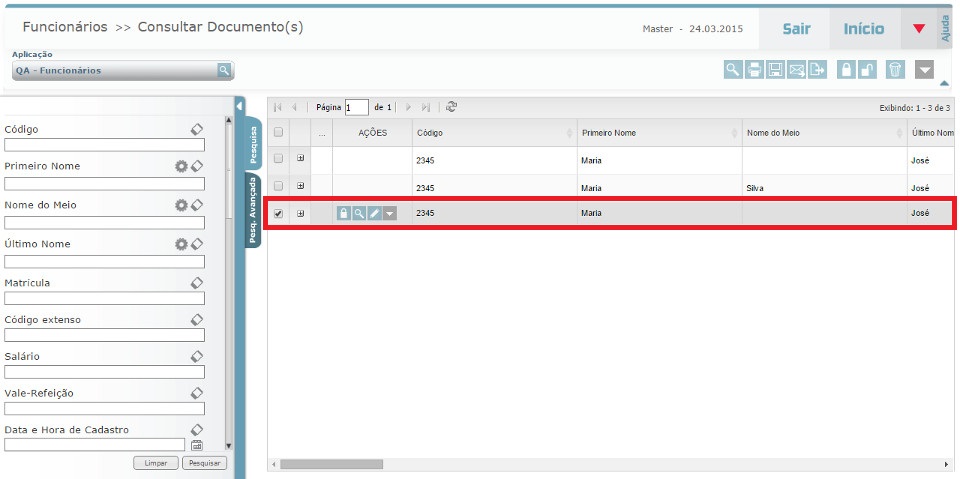Check the first row's checkbox

click(279, 159)
